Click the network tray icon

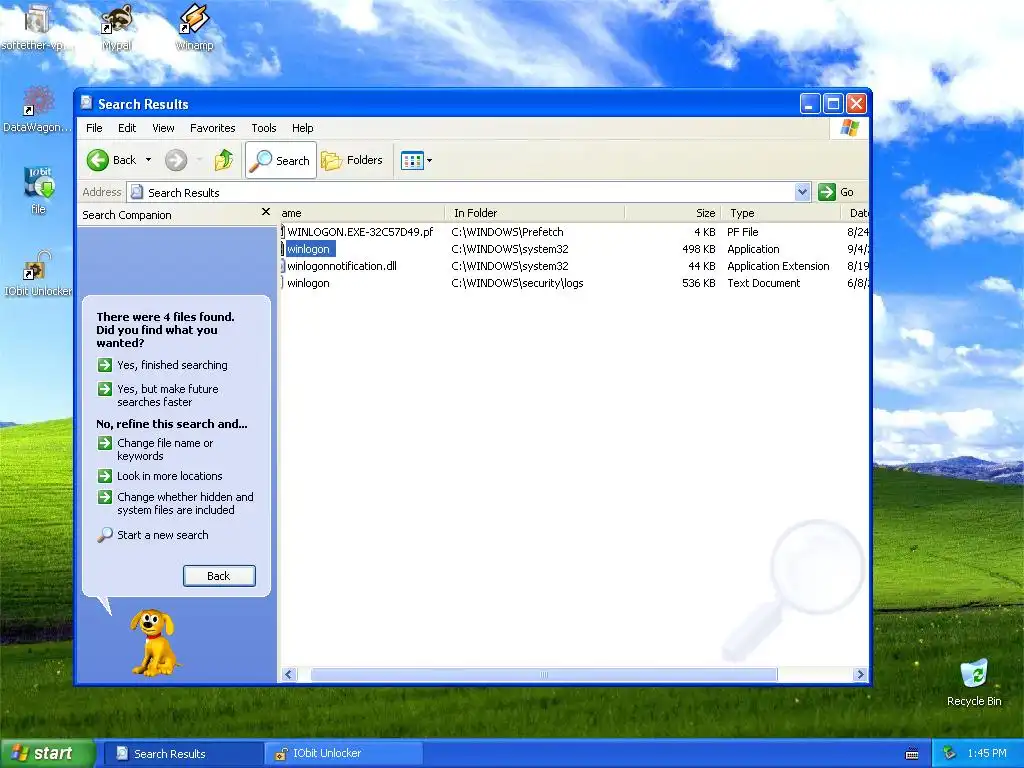(x=950, y=754)
